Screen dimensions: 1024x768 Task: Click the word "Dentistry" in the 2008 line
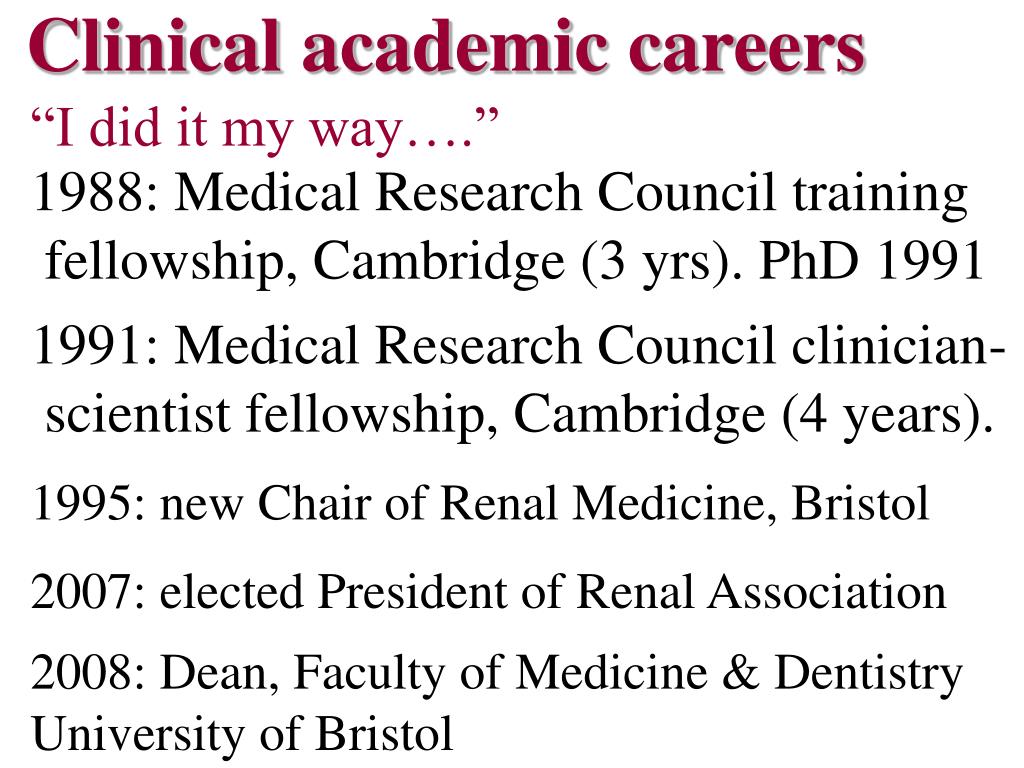[868, 673]
